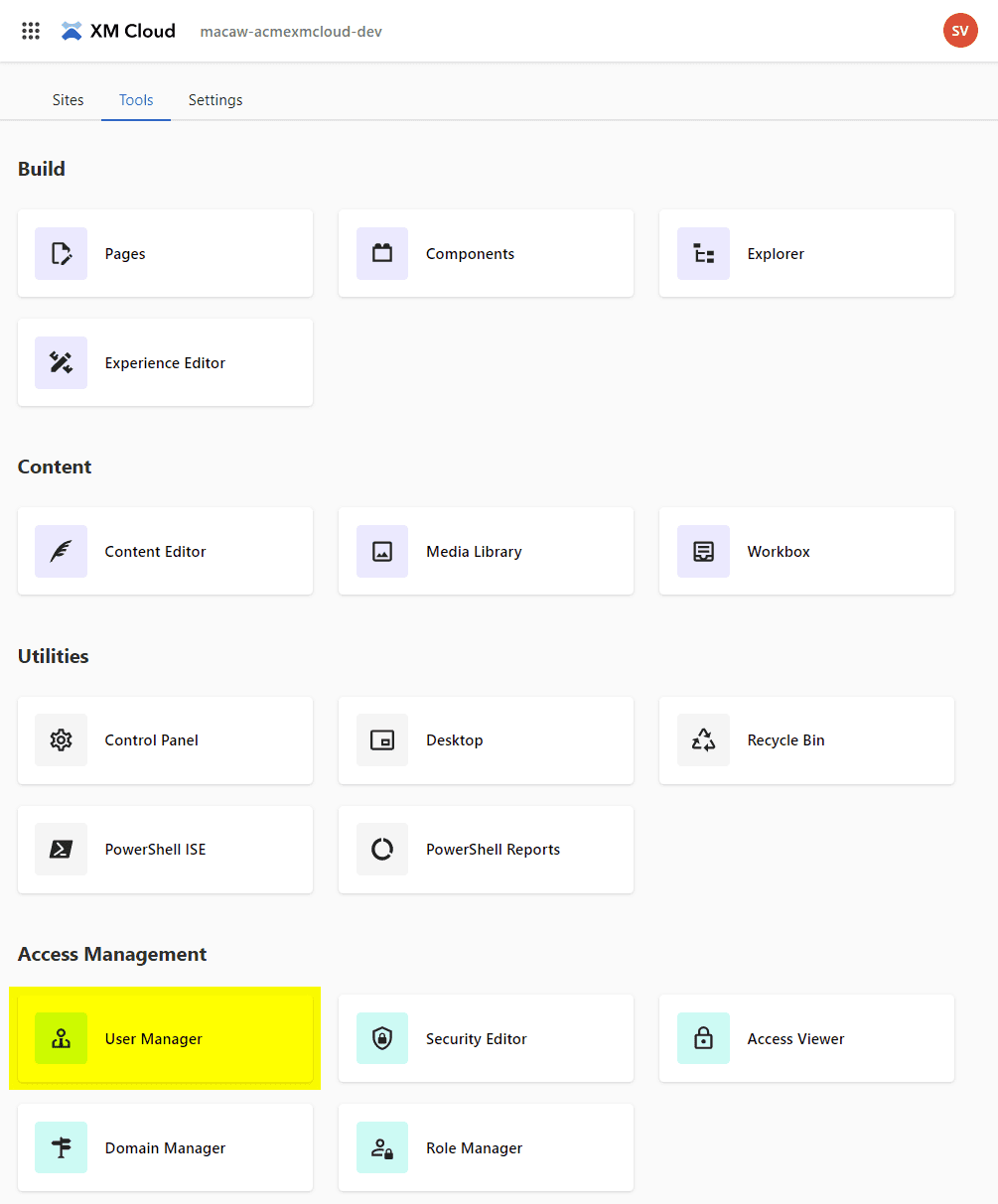Open the PowerShell Reports card
The image size is (998, 1204).
(486, 849)
